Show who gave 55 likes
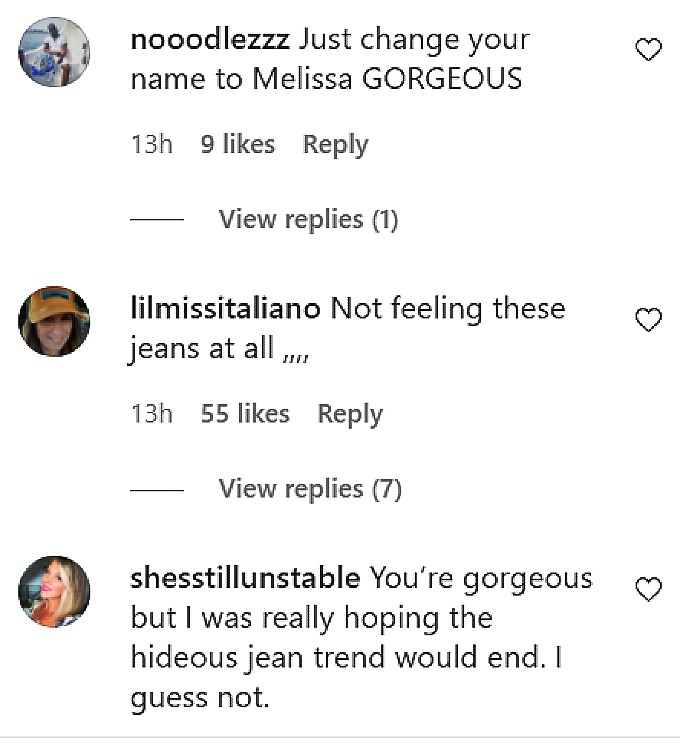Image resolution: width=680 pixels, height=744 pixels. [245, 414]
